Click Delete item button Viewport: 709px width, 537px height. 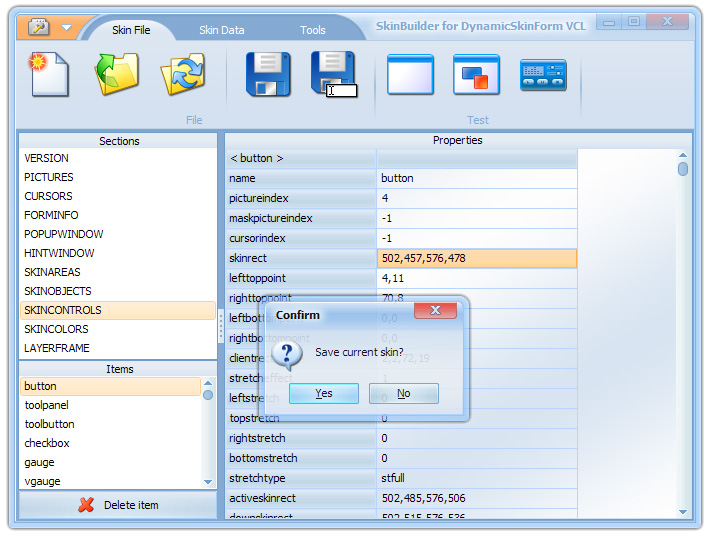tap(118, 505)
